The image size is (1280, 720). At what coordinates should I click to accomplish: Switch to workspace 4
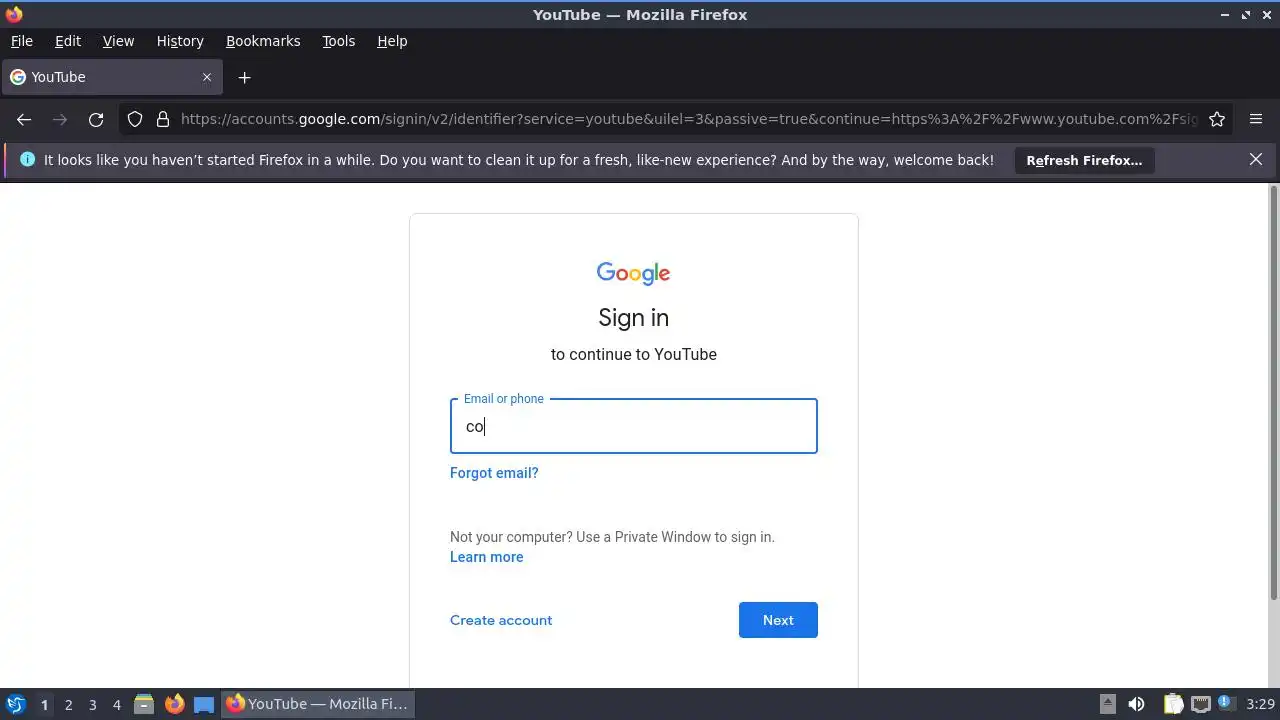tap(116, 704)
